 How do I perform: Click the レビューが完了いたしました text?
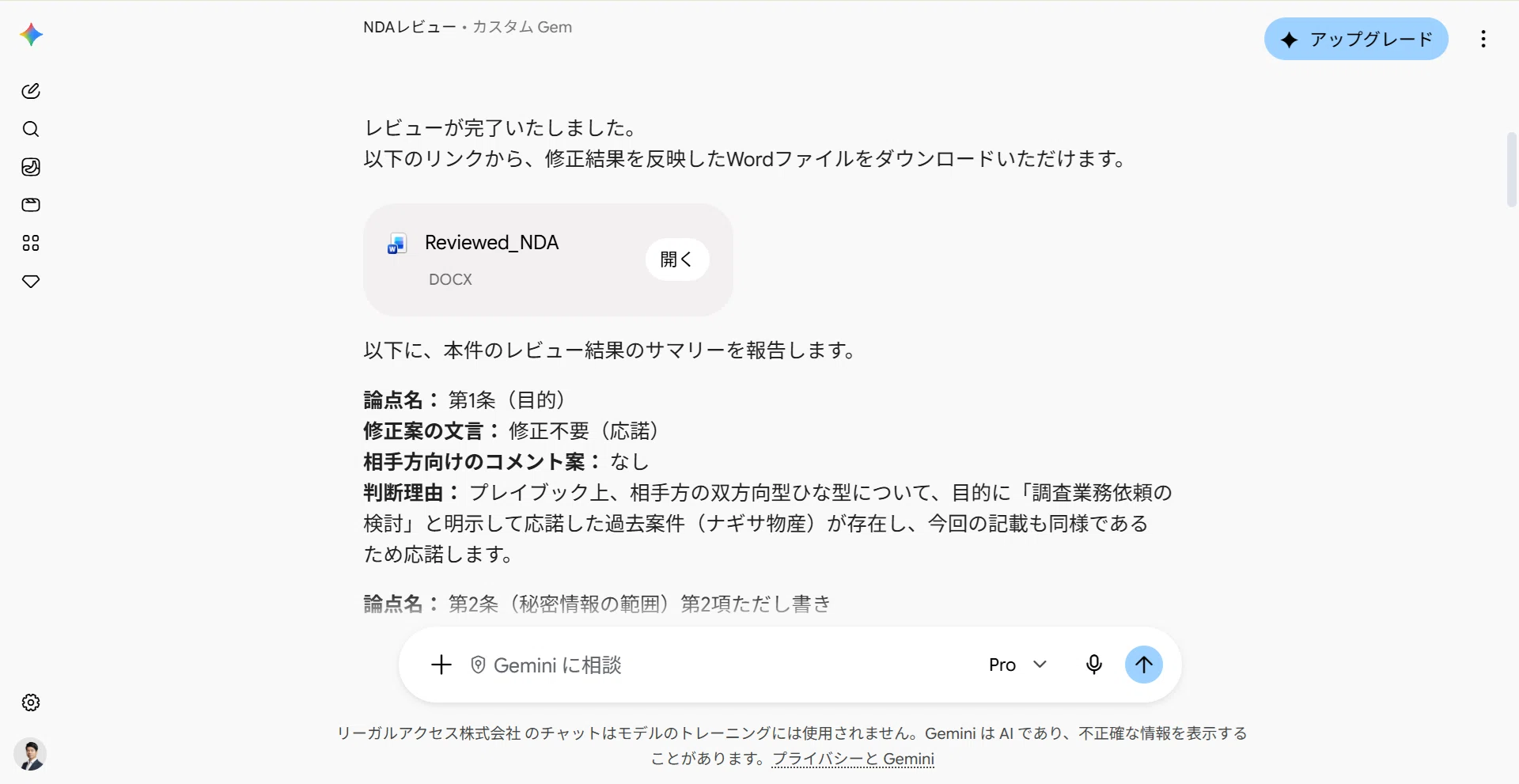(501, 128)
